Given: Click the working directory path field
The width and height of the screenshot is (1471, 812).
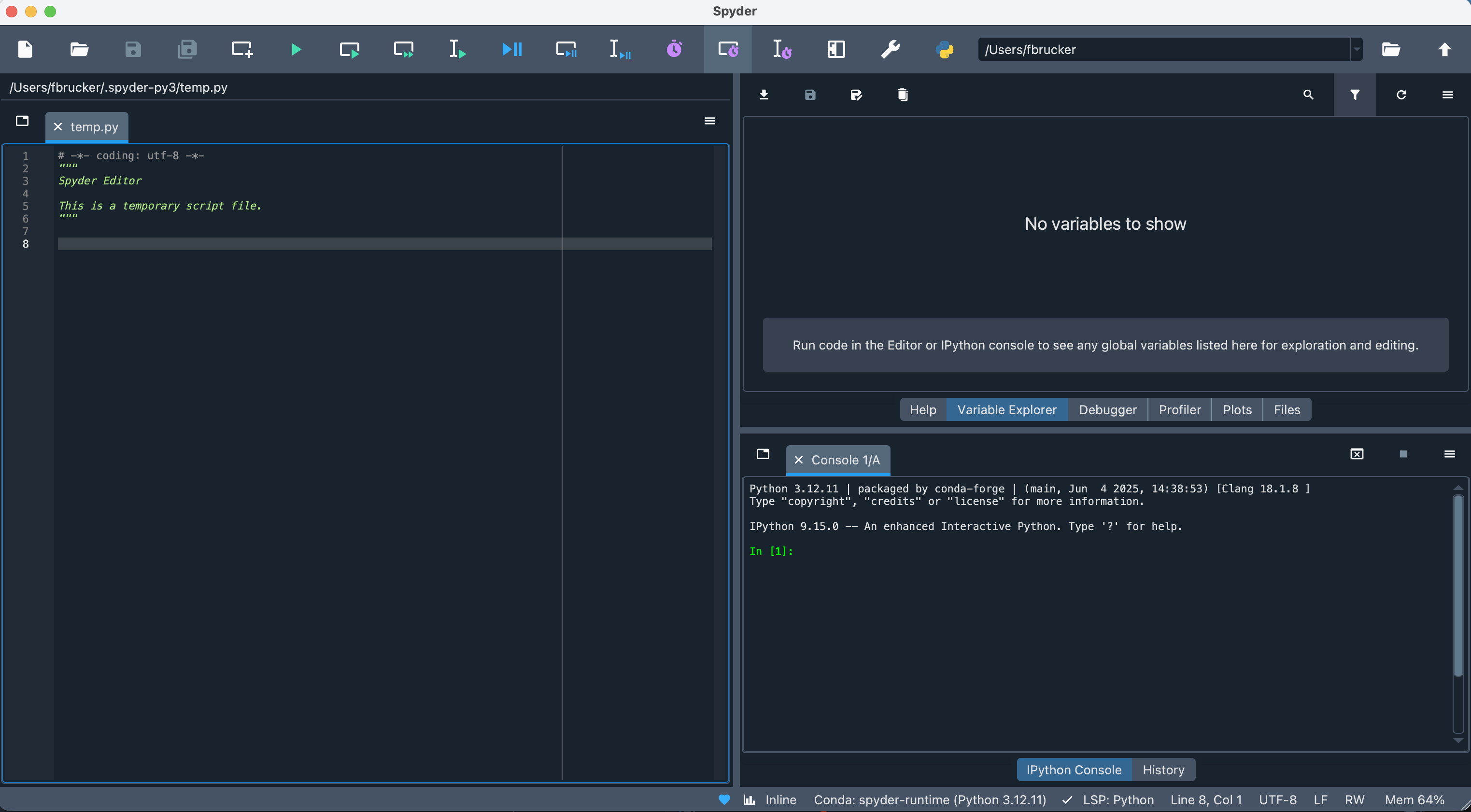Looking at the screenshot, I should [1164, 49].
